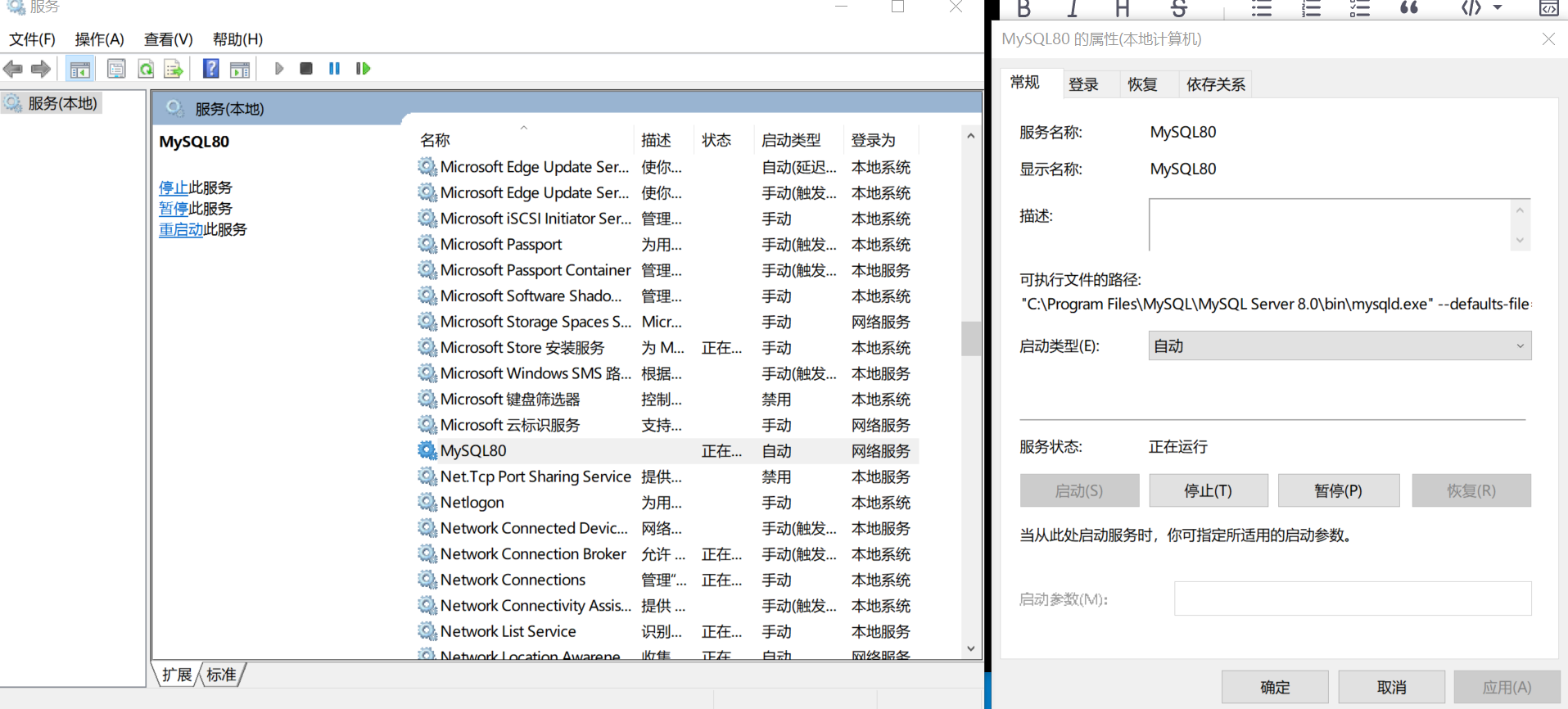Select the Microsoft Passport service row

tap(667, 244)
